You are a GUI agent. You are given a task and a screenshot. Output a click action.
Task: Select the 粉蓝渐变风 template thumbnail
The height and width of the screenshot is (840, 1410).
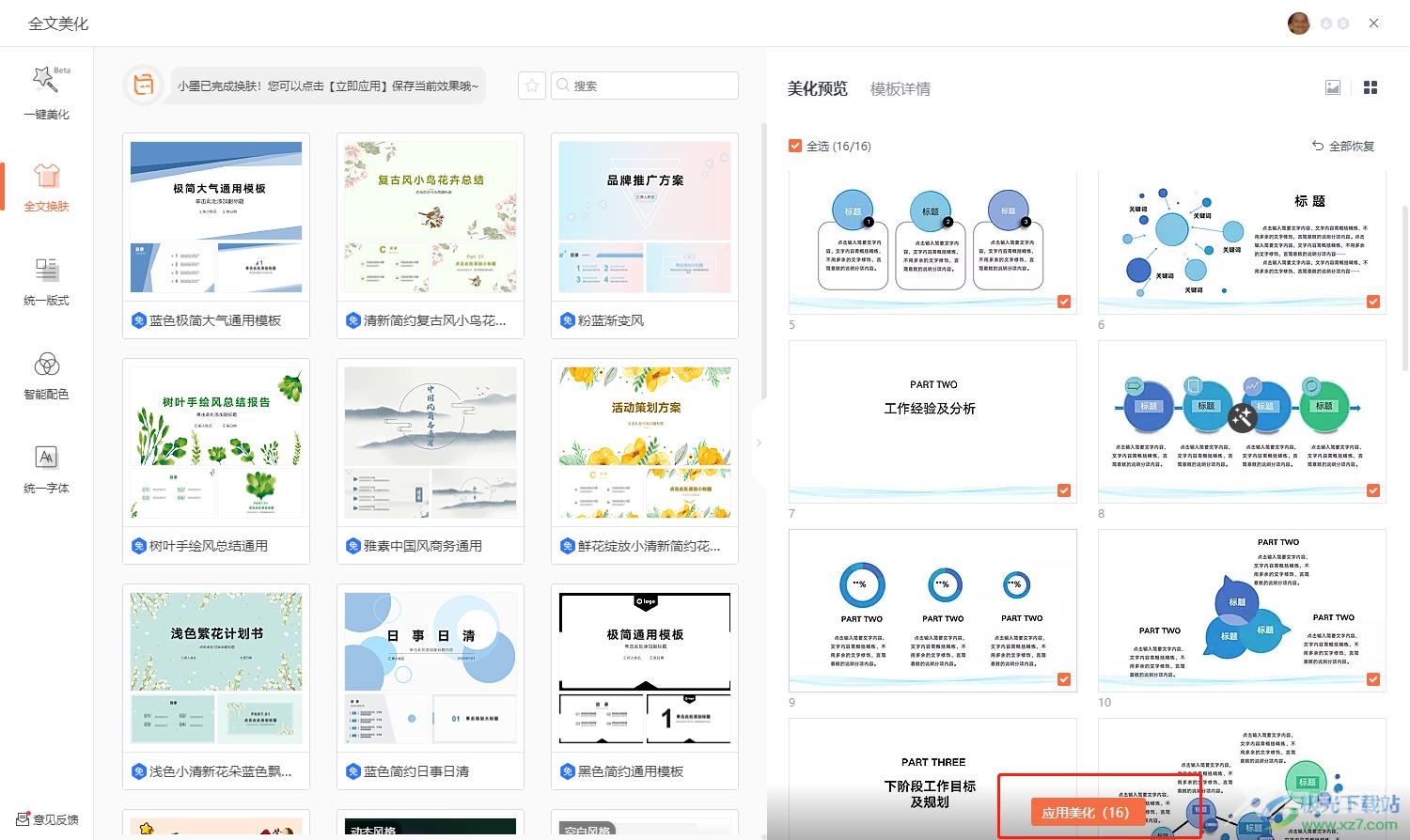coord(645,217)
